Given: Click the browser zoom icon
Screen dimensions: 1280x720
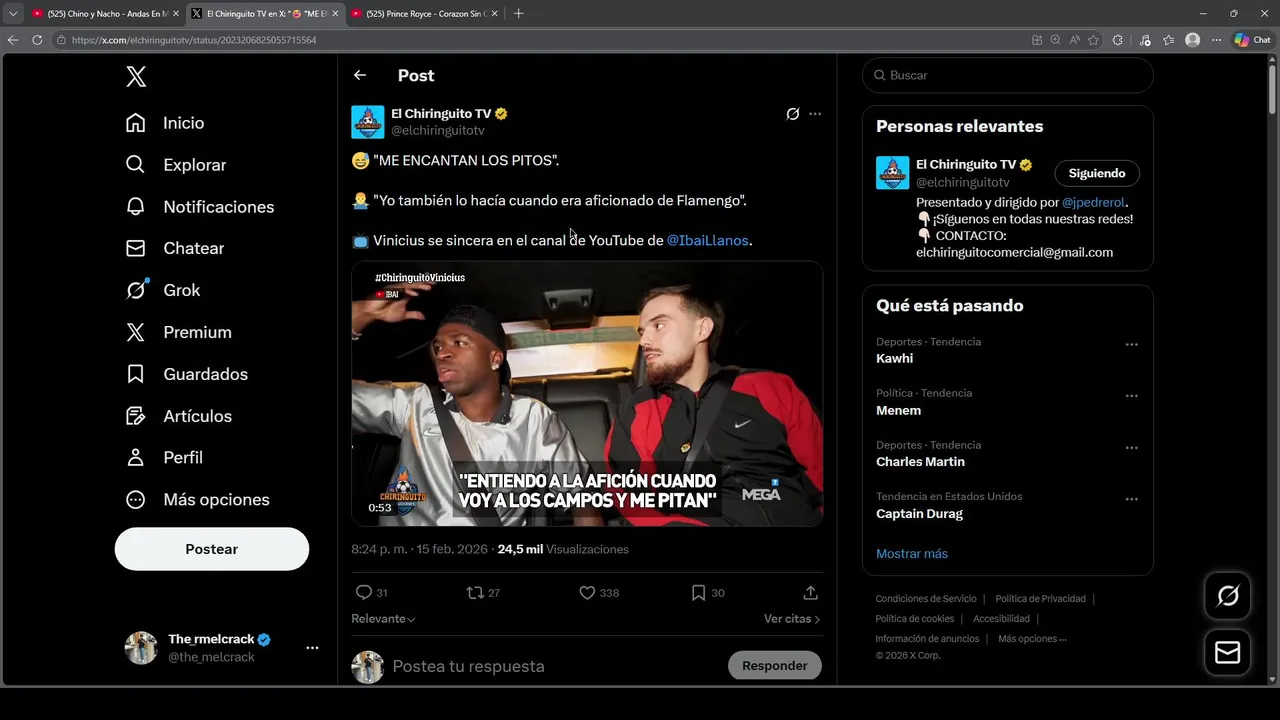Looking at the screenshot, I should pyautogui.click(x=1055, y=40).
